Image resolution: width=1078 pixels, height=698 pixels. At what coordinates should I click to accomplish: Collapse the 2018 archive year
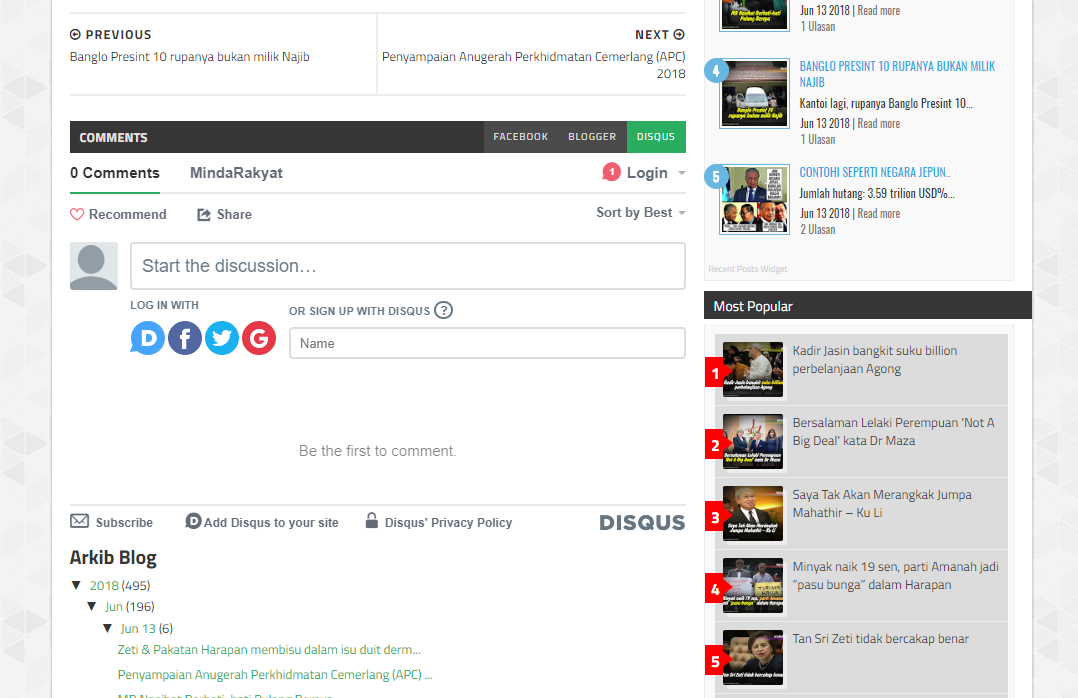(76, 585)
